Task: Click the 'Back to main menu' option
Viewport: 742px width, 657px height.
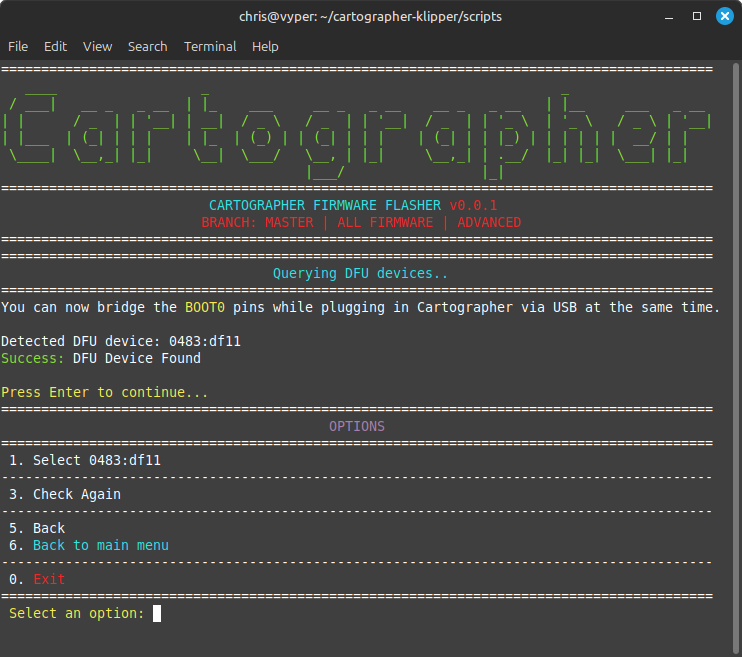Action: point(100,545)
